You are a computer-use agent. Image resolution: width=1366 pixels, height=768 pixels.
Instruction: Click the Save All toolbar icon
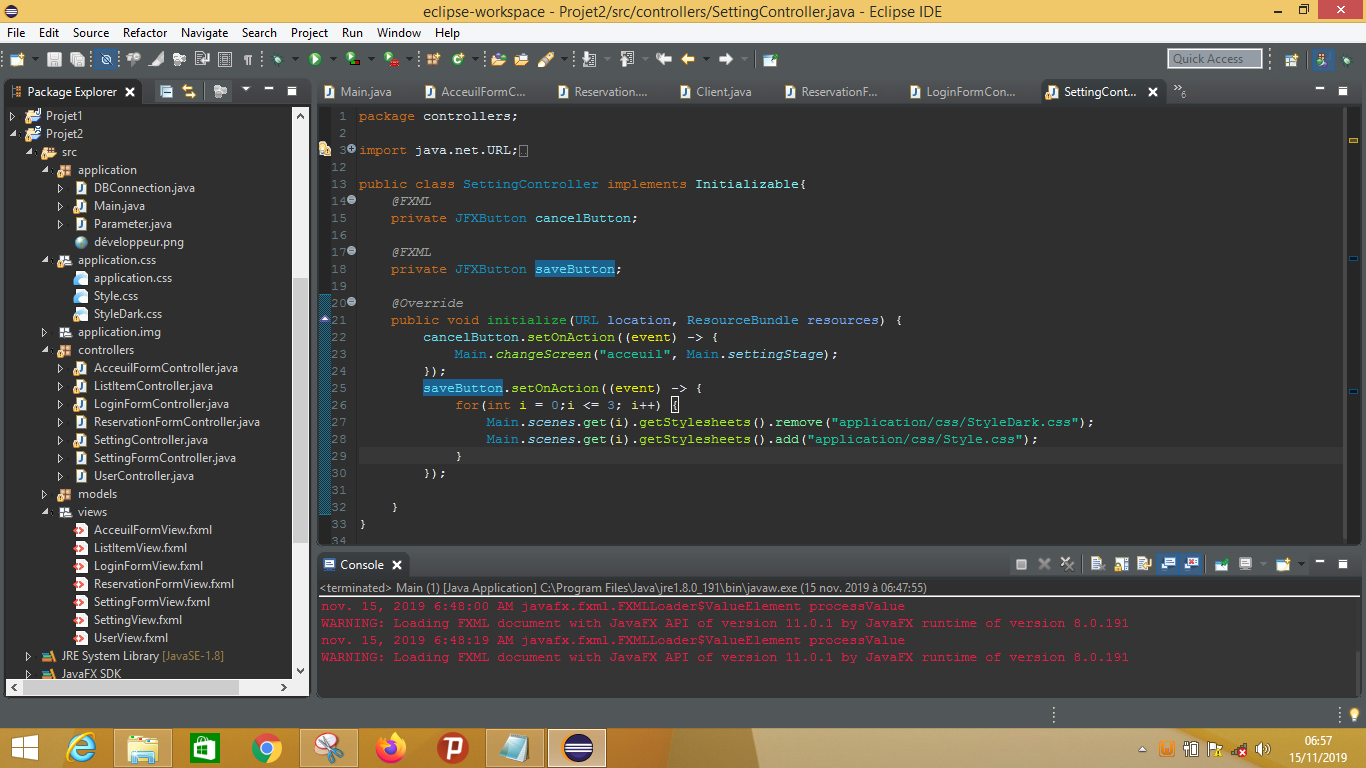(77, 59)
